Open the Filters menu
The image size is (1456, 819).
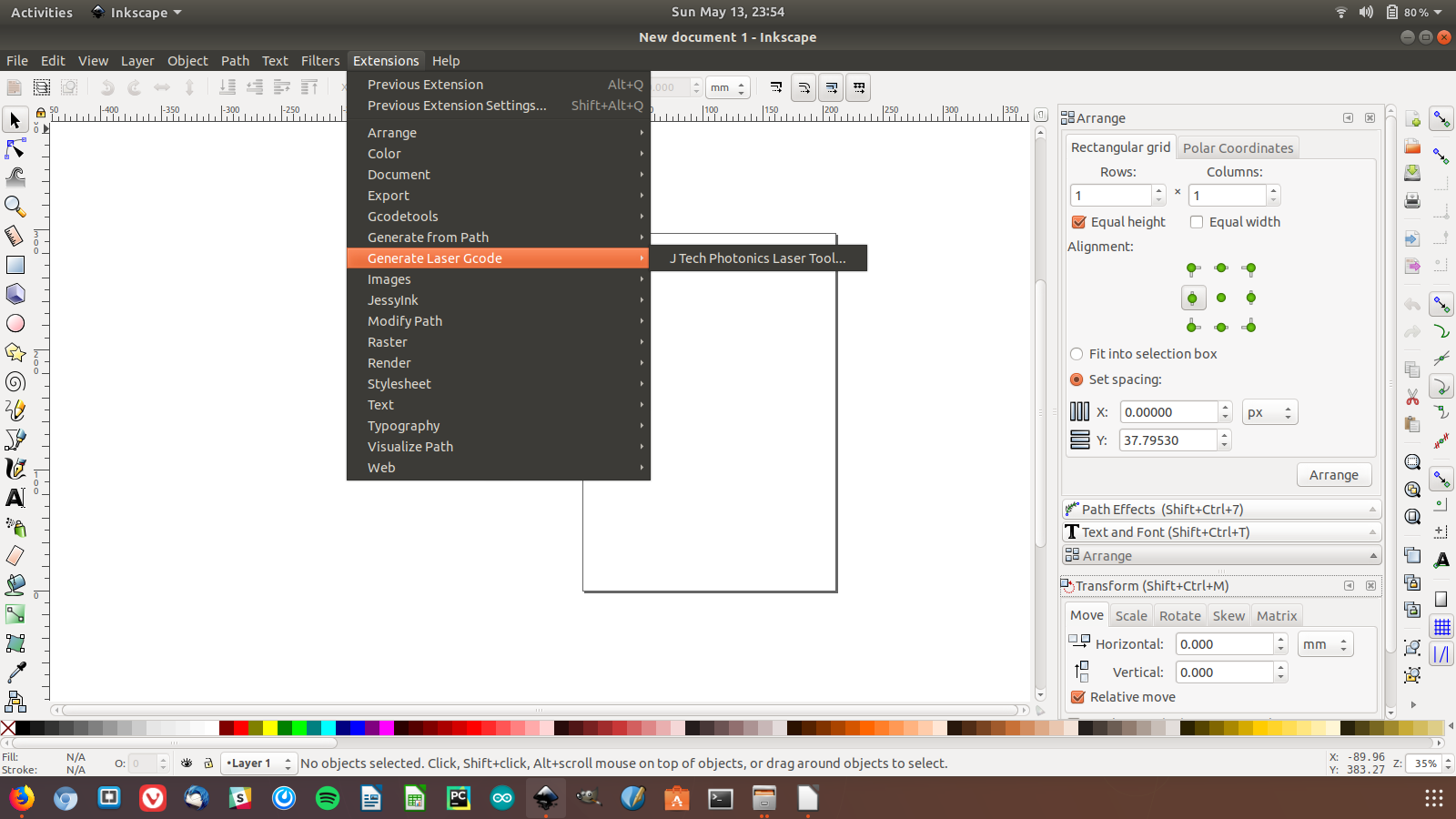320,61
